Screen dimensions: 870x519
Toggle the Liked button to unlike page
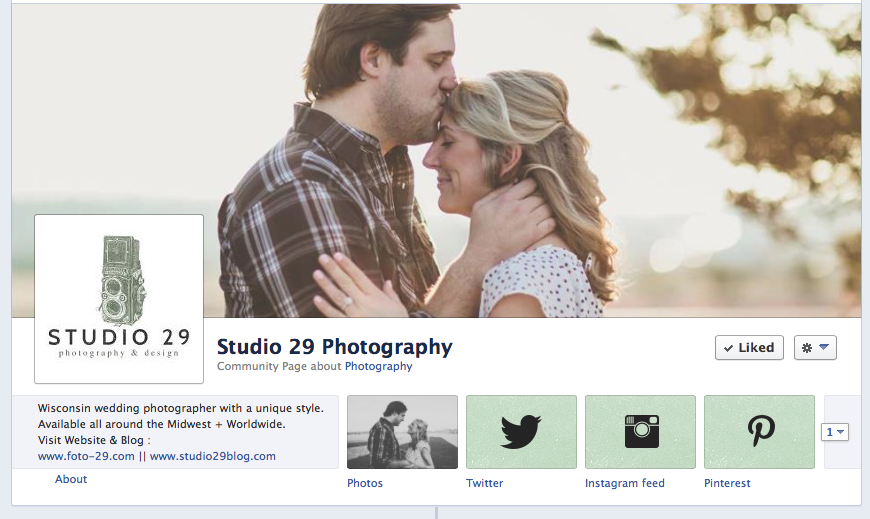click(x=749, y=348)
